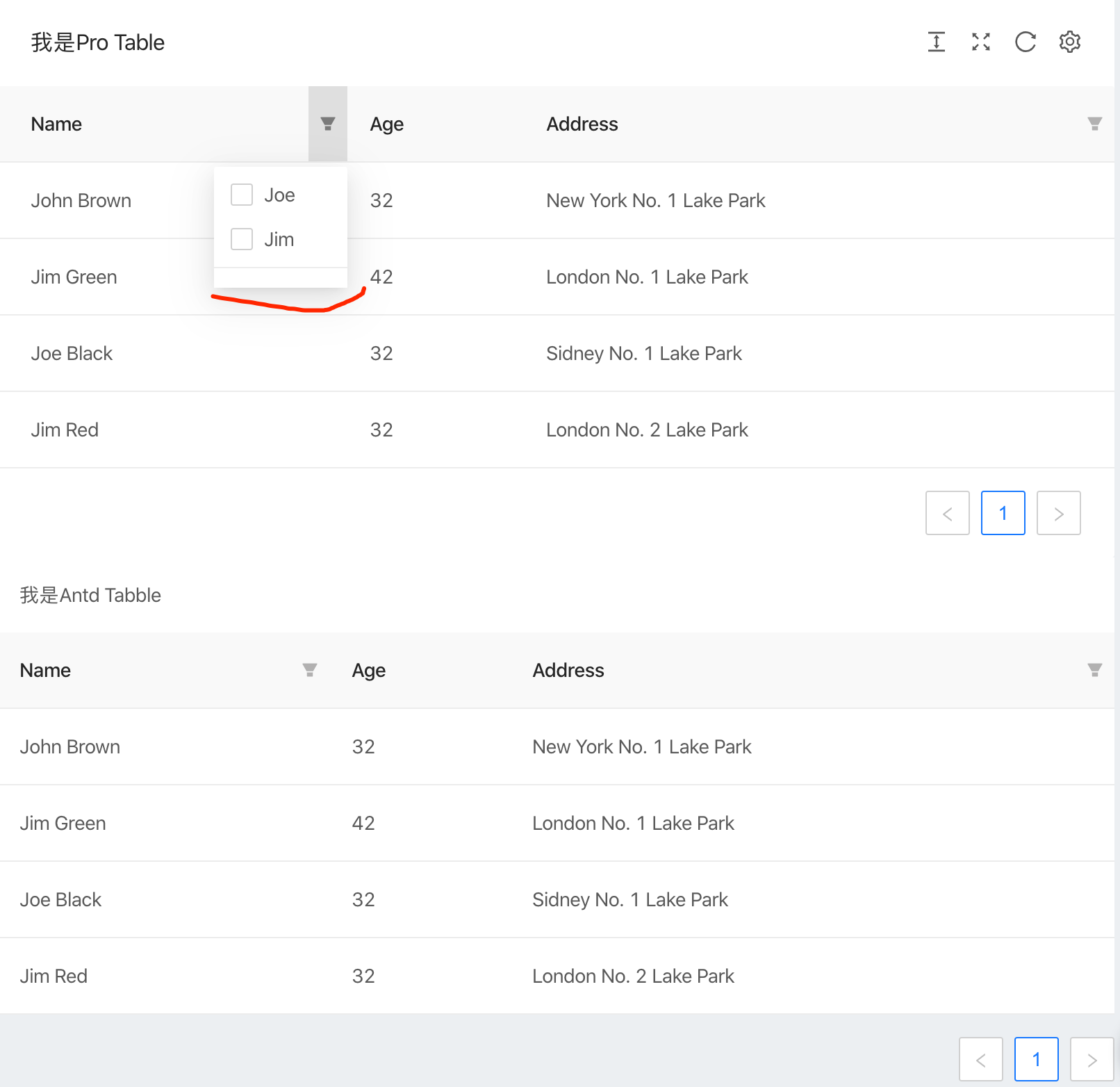Adjust row density of the Pro Table
The height and width of the screenshot is (1087, 1120).
pos(936,42)
